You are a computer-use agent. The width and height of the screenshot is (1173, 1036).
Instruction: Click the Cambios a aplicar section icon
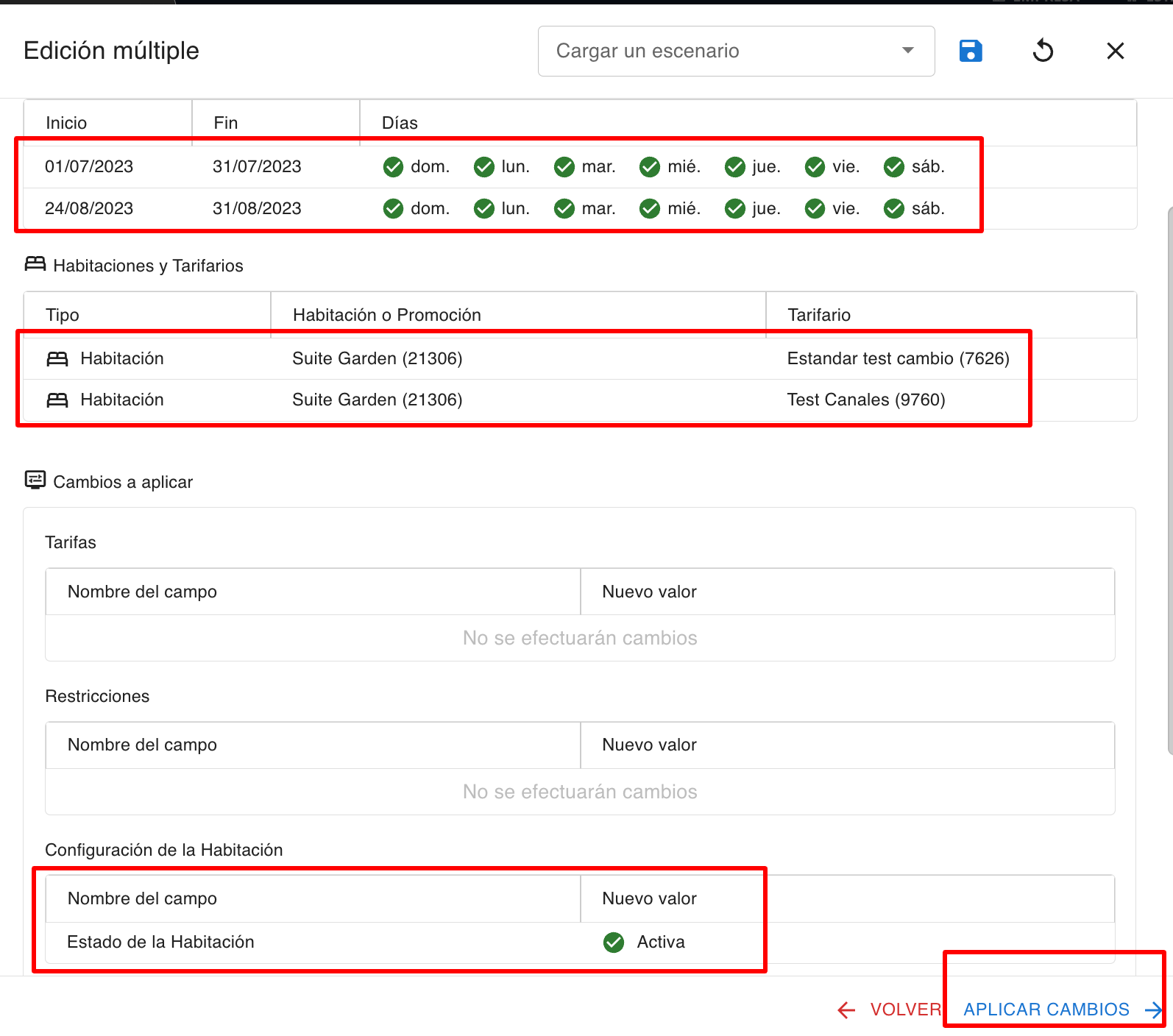pyautogui.click(x=35, y=480)
